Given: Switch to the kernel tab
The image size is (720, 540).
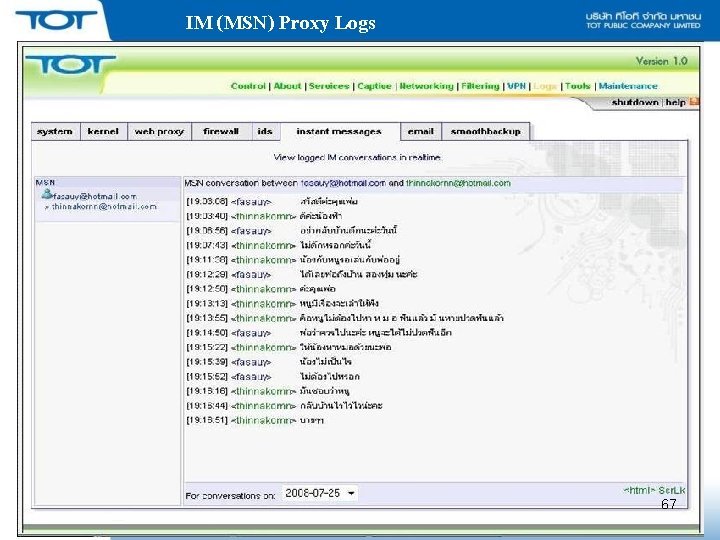Looking at the screenshot, I should (x=103, y=131).
